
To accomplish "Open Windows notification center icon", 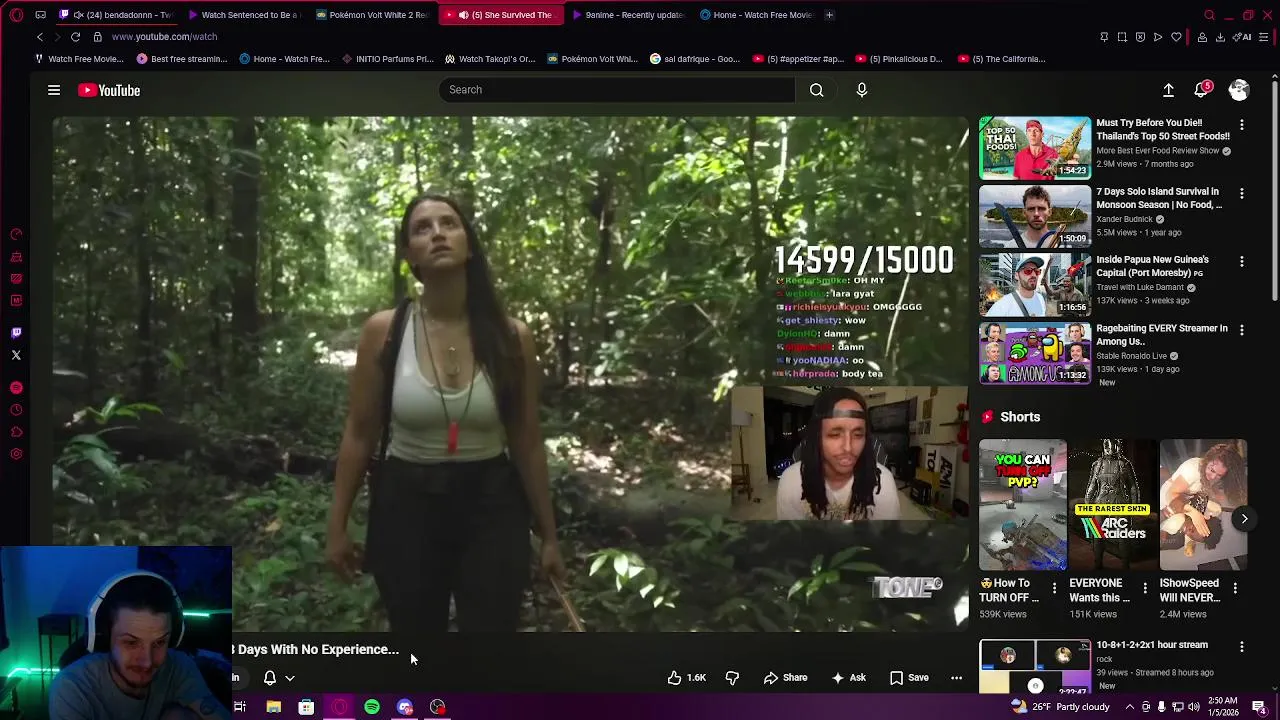I will (x=1259, y=707).
